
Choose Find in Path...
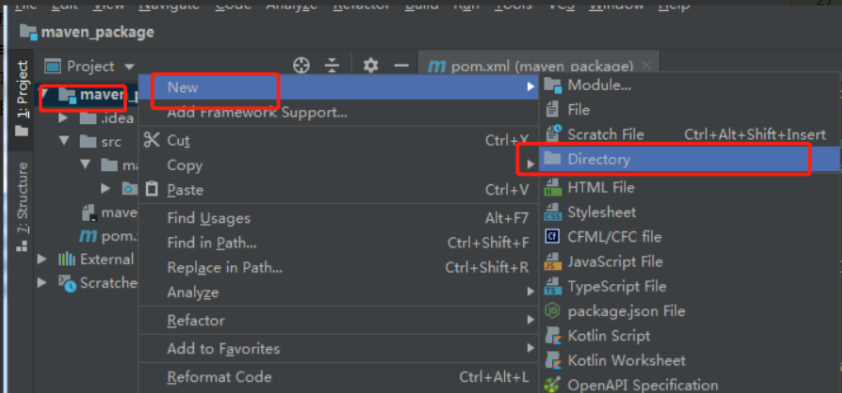[x=339, y=243]
